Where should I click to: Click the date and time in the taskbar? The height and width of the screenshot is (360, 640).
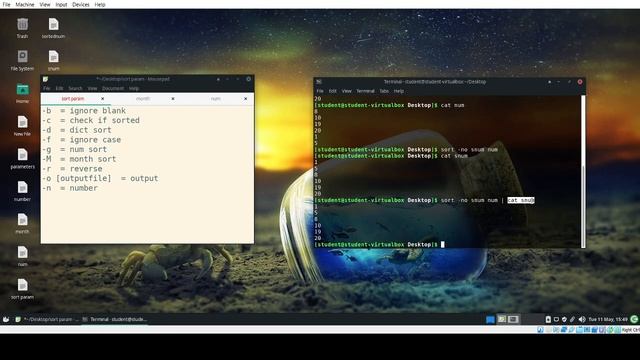coord(608,319)
